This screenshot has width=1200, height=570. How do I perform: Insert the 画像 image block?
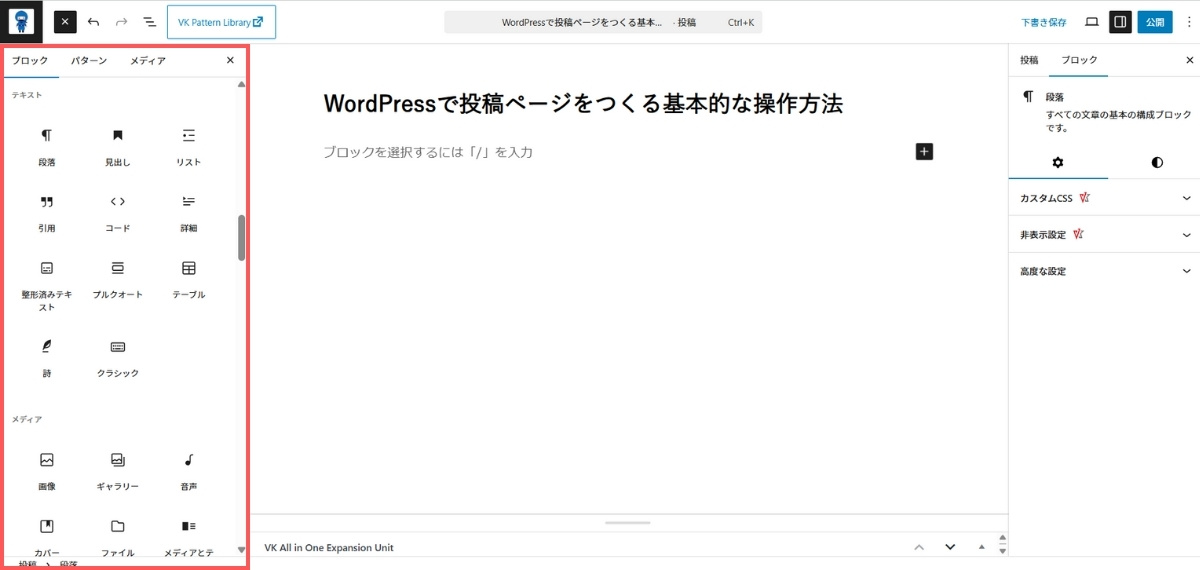tap(47, 471)
